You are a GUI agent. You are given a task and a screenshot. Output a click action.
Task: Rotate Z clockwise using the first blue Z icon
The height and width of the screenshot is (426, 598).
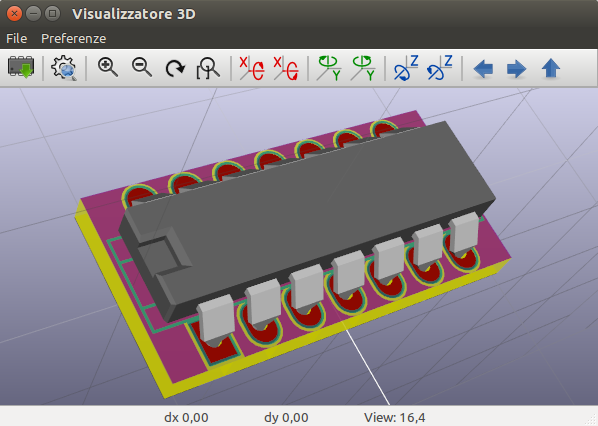(x=406, y=68)
